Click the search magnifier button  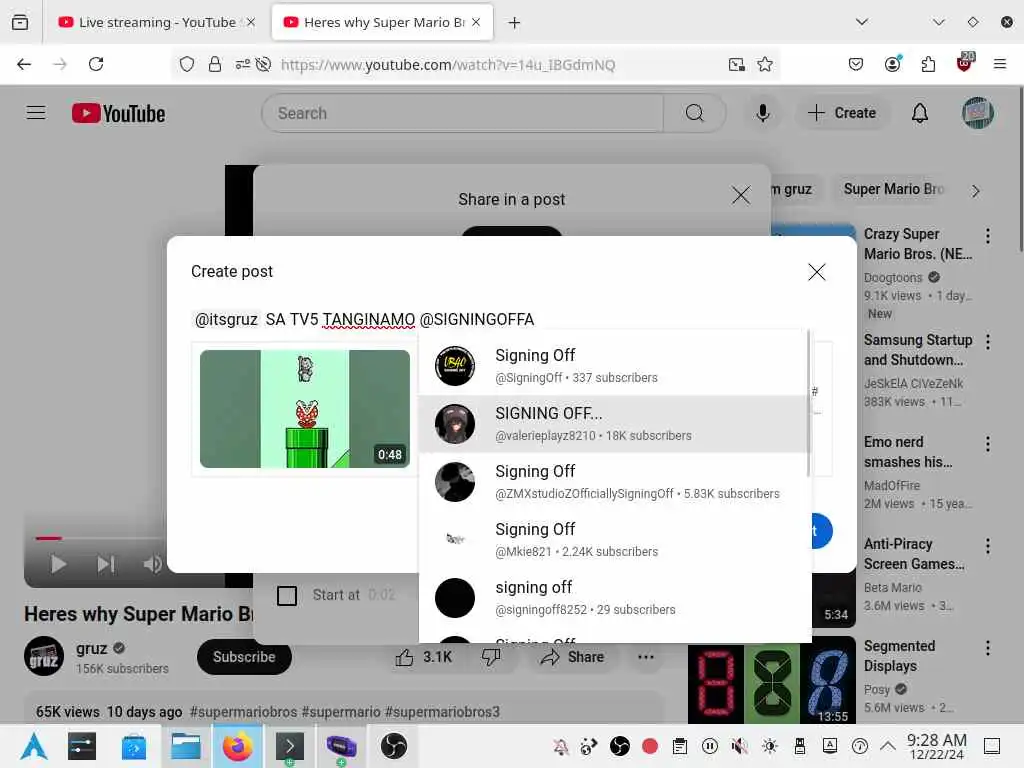pyautogui.click(x=694, y=113)
